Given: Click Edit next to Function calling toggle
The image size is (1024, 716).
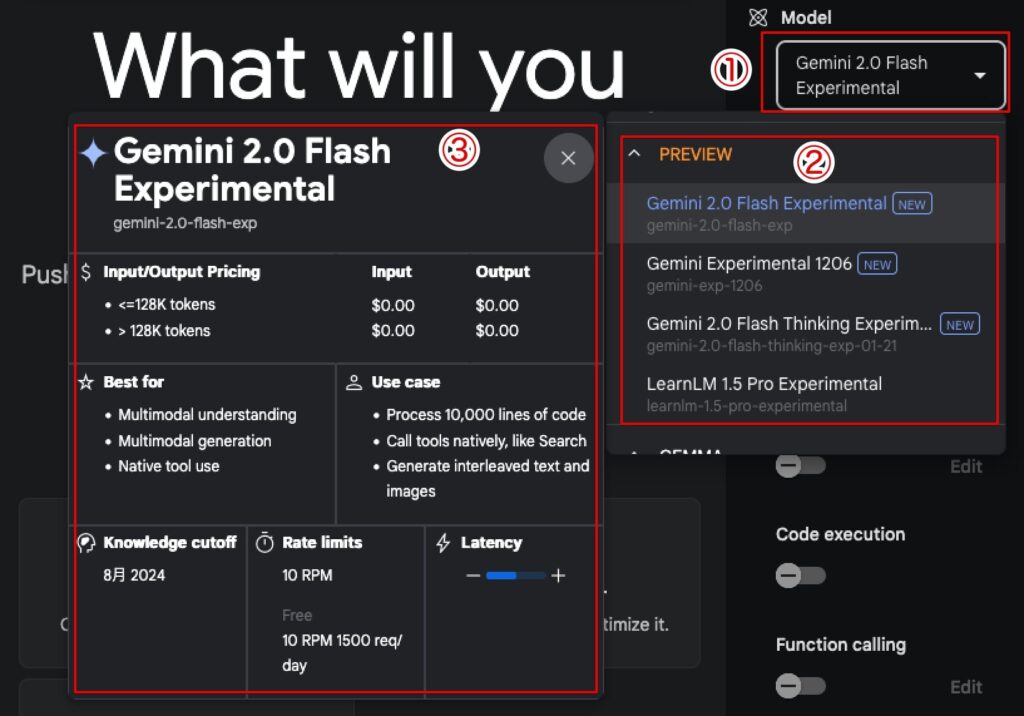Looking at the screenshot, I should coord(966,687).
